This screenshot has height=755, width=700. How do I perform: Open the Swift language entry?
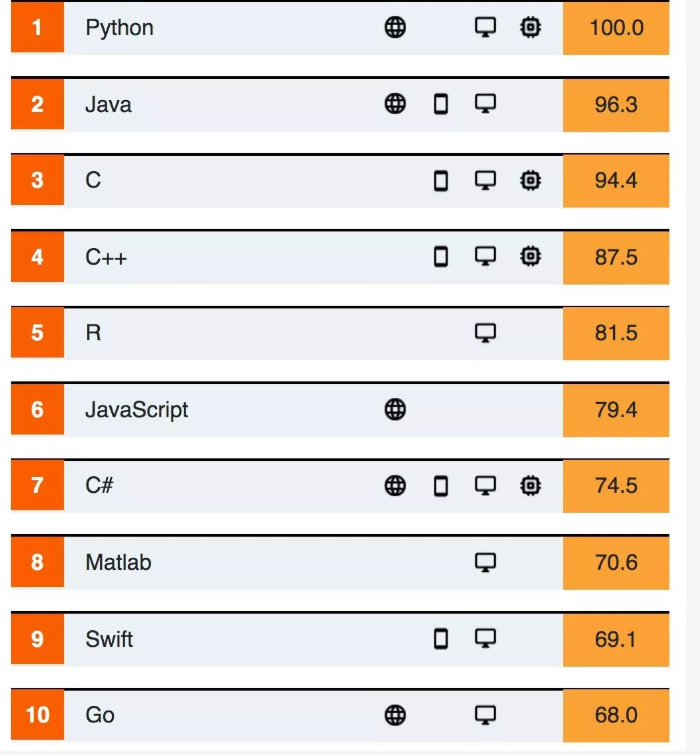click(109, 639)
